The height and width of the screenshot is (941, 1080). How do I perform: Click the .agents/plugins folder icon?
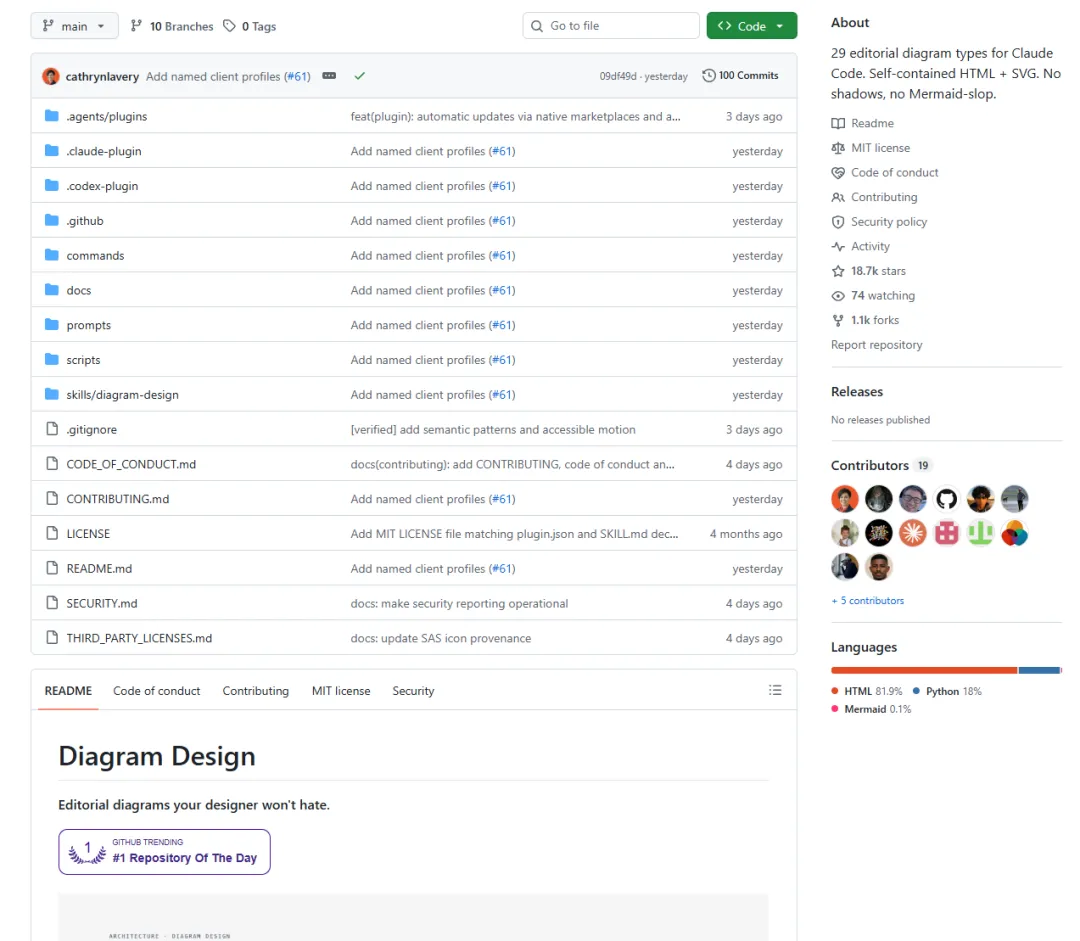tap(52, 116)
